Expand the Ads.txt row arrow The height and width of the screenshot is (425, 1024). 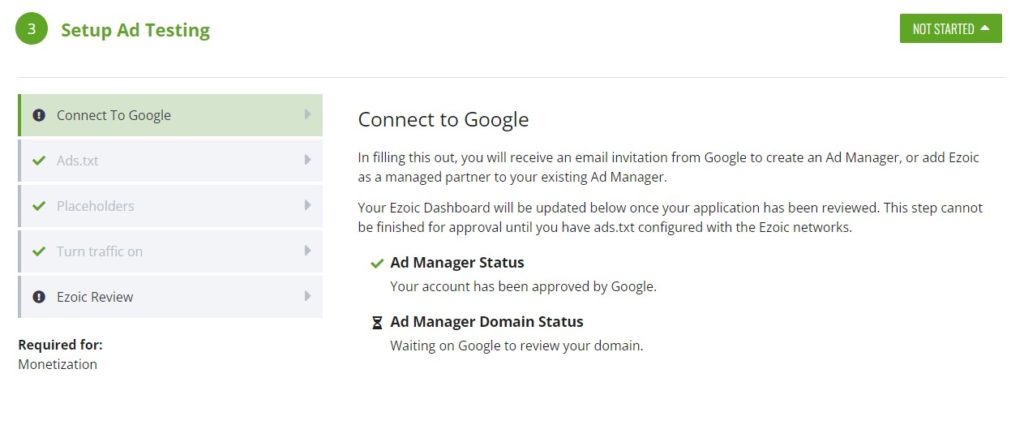(308, 160)
